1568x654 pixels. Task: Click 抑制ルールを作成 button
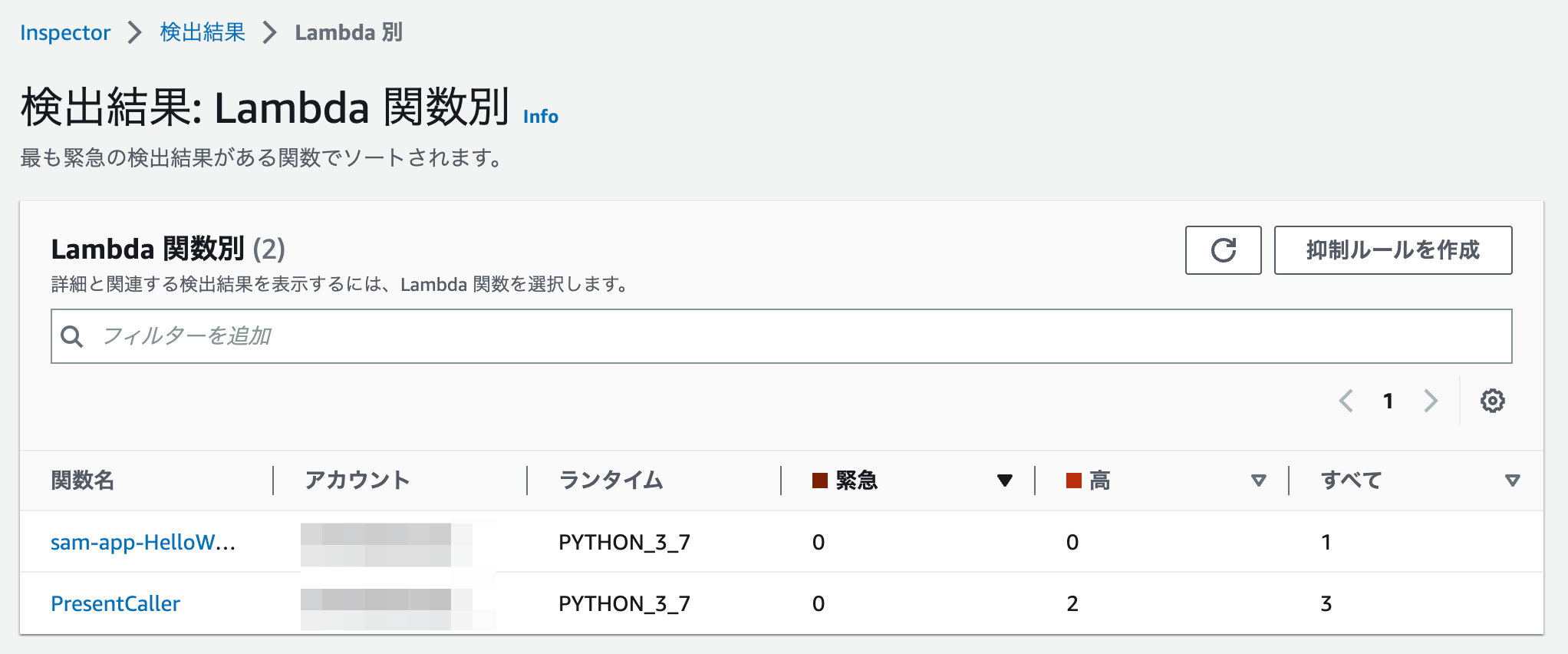click(1393, 250)
